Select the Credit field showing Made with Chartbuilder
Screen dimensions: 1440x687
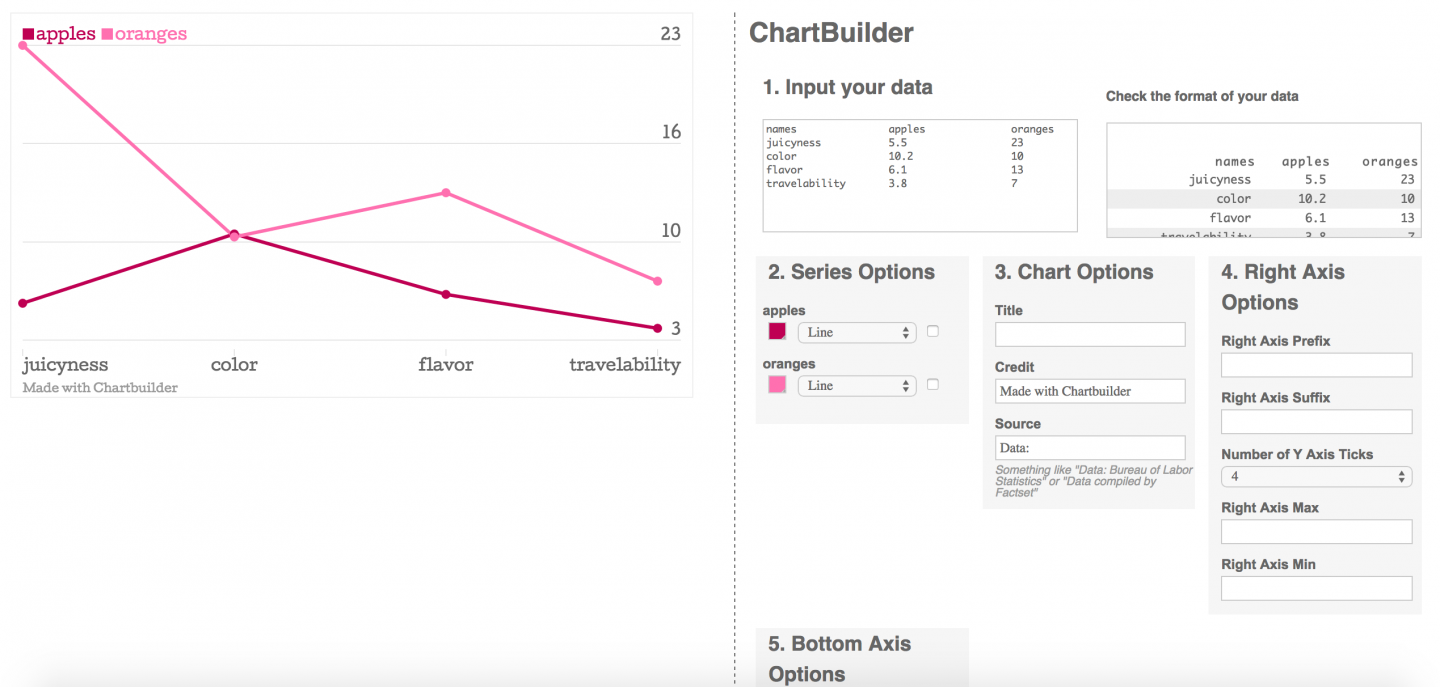(1089, 390)
